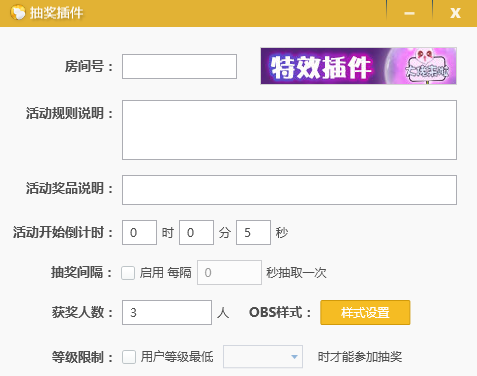
Task: Click the 时才能参加抽奖 text
Action: click(360, 357)
